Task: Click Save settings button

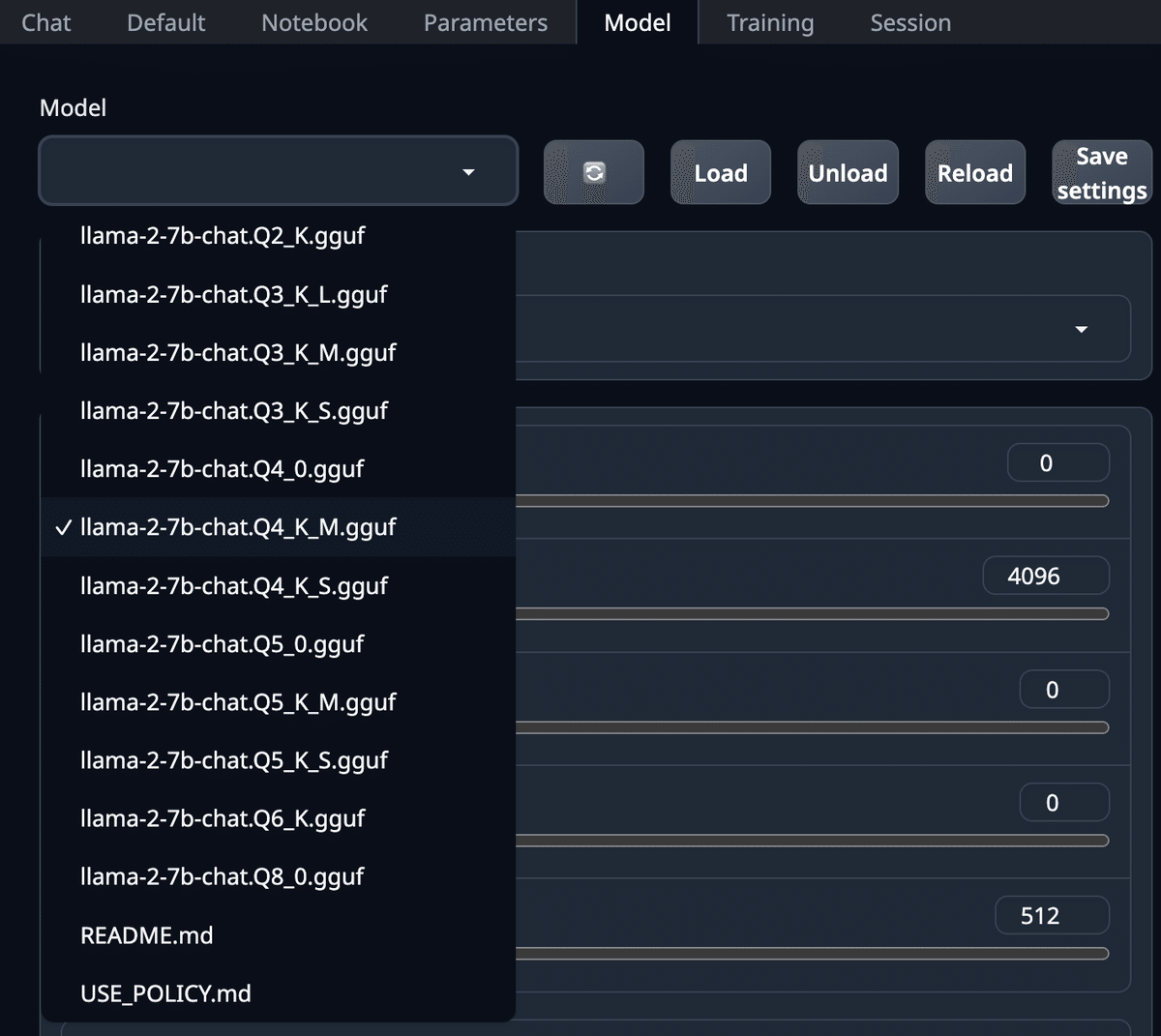Action: (1102, 172)
